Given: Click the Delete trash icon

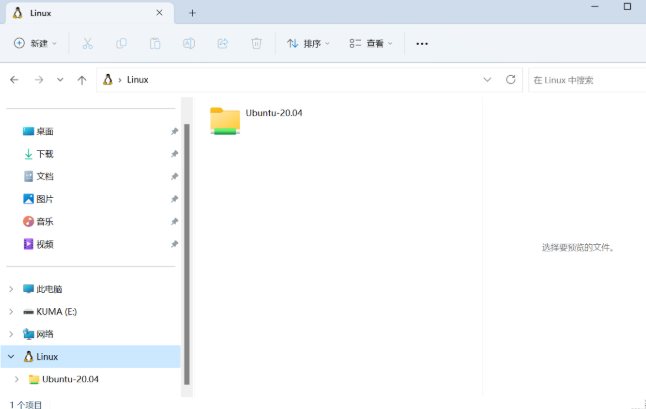Looking at the screenshot, I should tap(256, 43).
